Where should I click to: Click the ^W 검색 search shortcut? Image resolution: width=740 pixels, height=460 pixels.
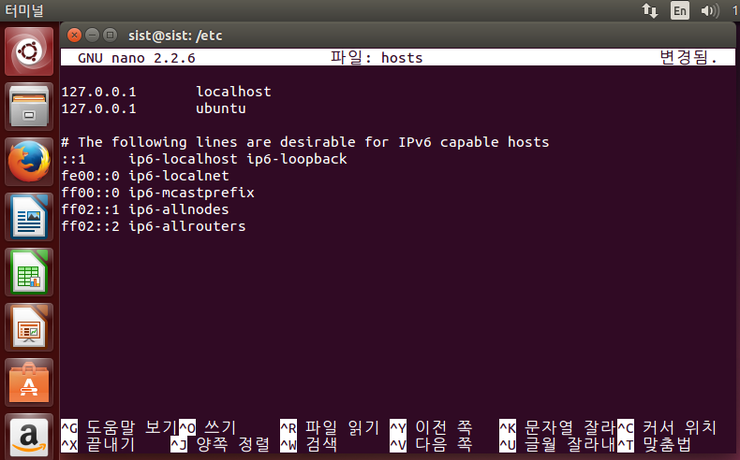point(310,443)
